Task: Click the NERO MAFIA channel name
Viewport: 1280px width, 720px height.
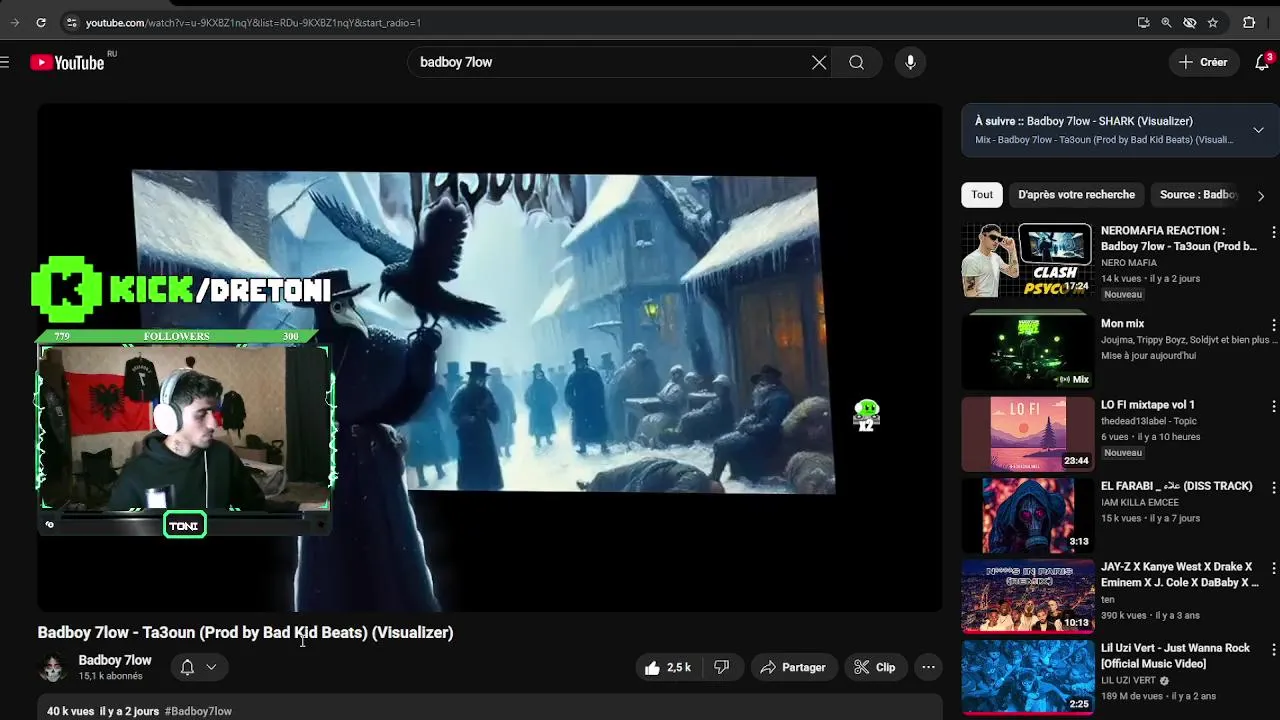Action: click(1129, 263)
